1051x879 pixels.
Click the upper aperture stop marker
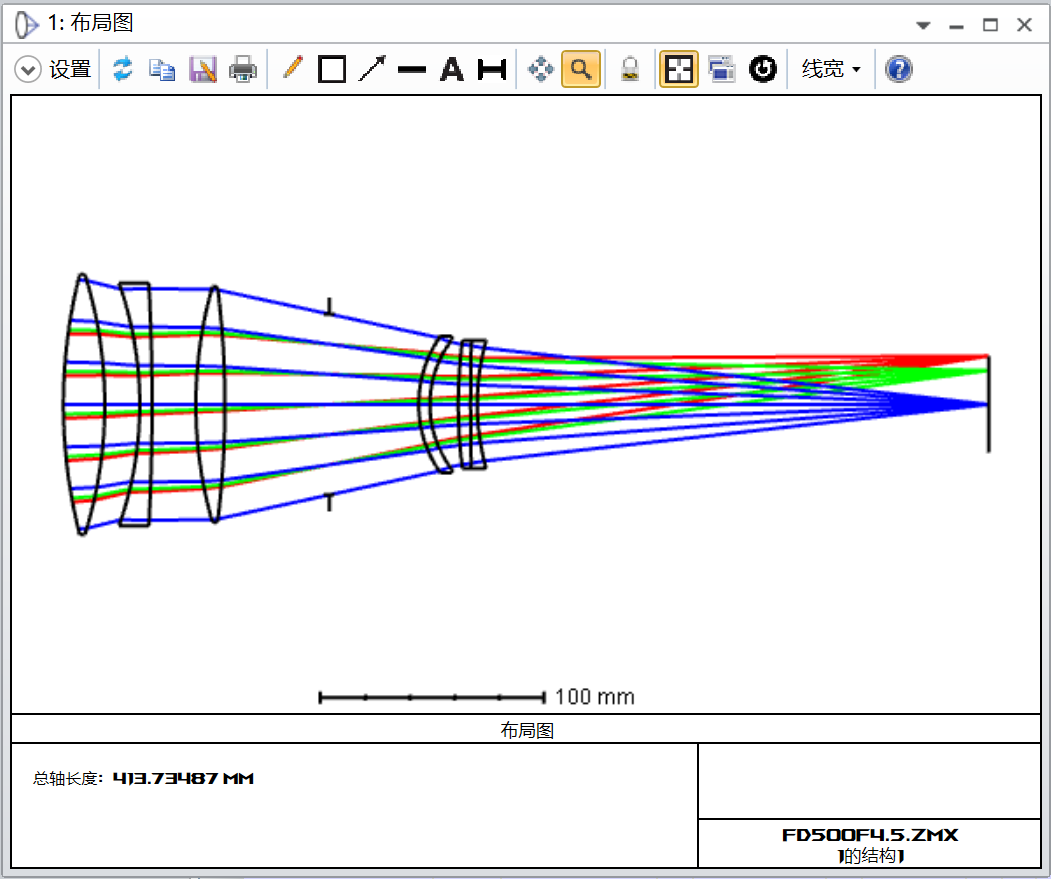point(328,307)
